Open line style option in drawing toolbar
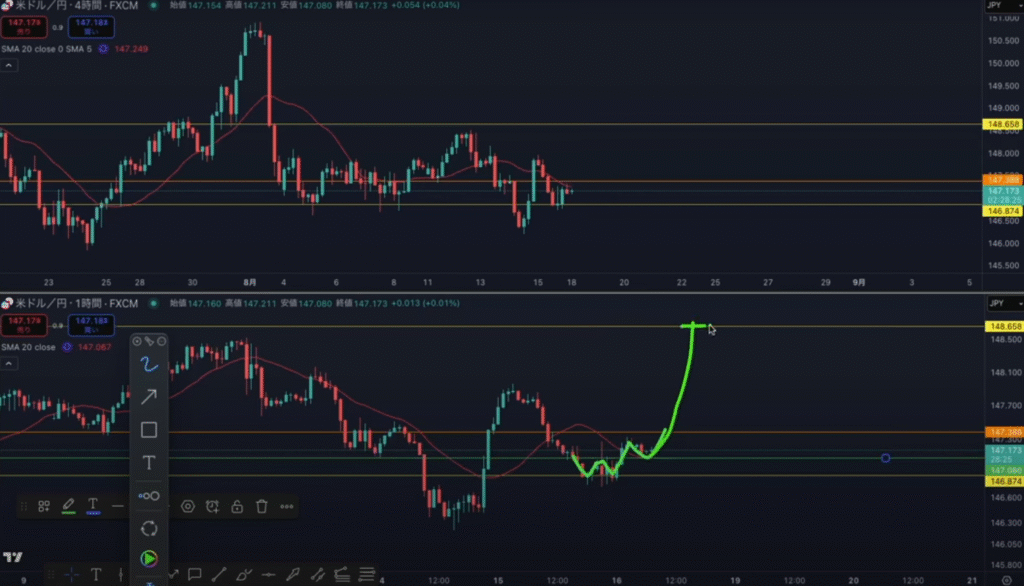The image size is (1024, 586). click(x=118, y=506)
